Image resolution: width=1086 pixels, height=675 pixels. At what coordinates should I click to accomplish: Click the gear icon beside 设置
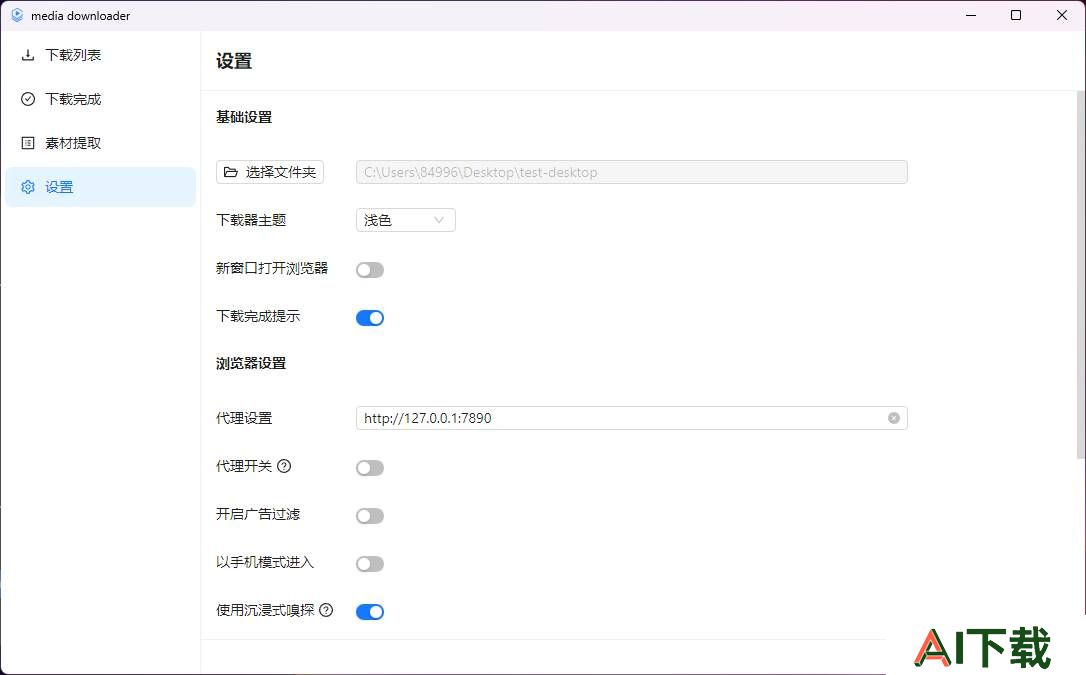click(28, 187)
